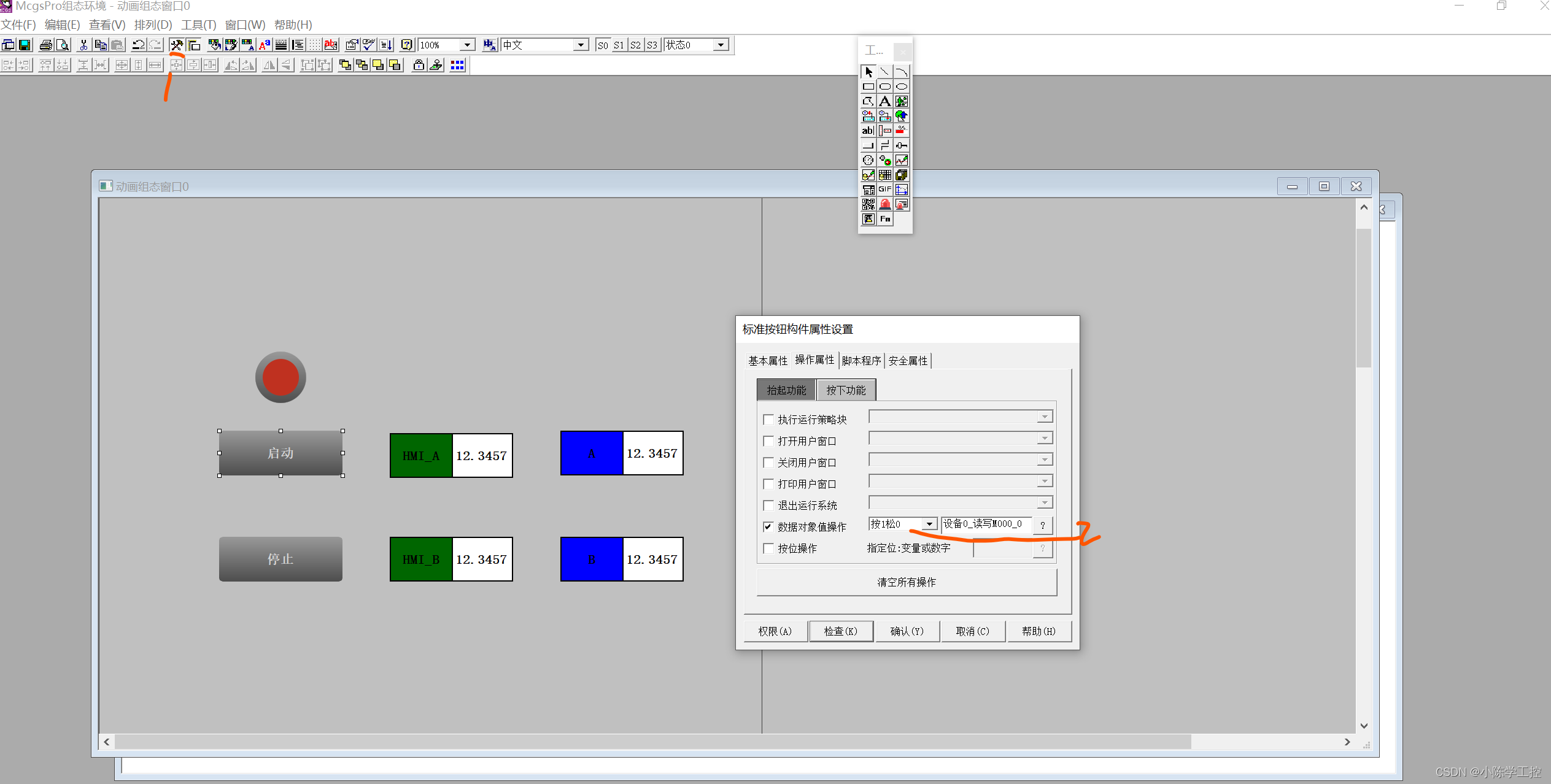Click the save icon in the toolbar
Image resolution: width=1551 pixels, height=784 pixels.
[x=25, y=45]
